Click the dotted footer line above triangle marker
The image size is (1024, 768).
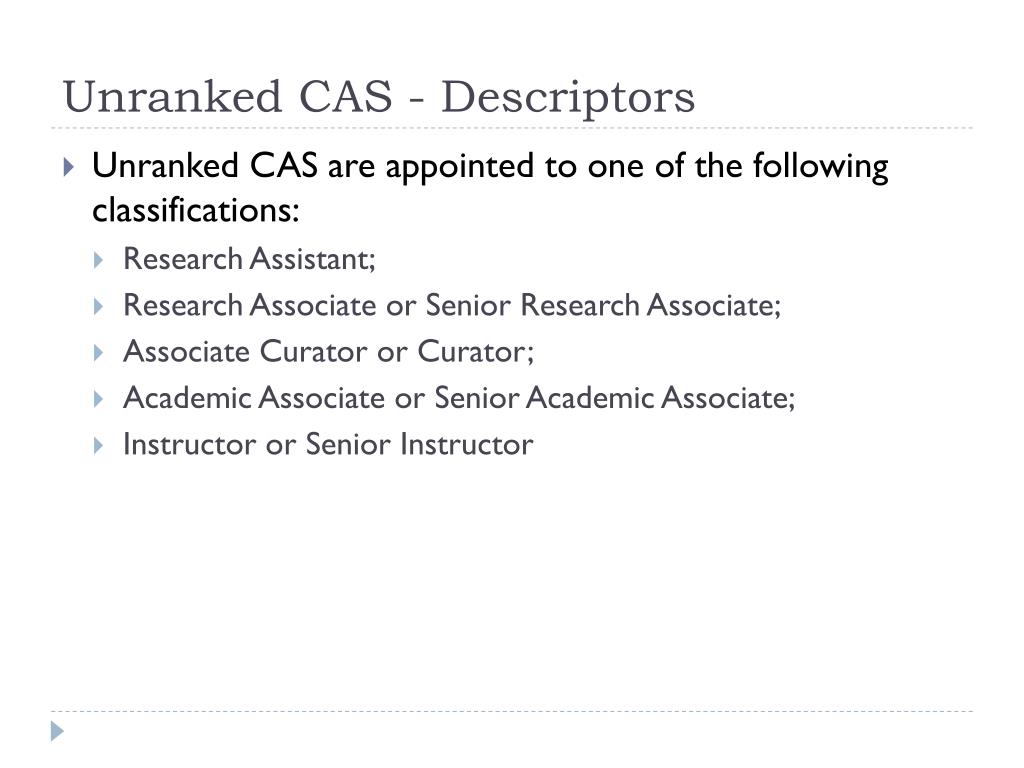(x=512, y=711)
